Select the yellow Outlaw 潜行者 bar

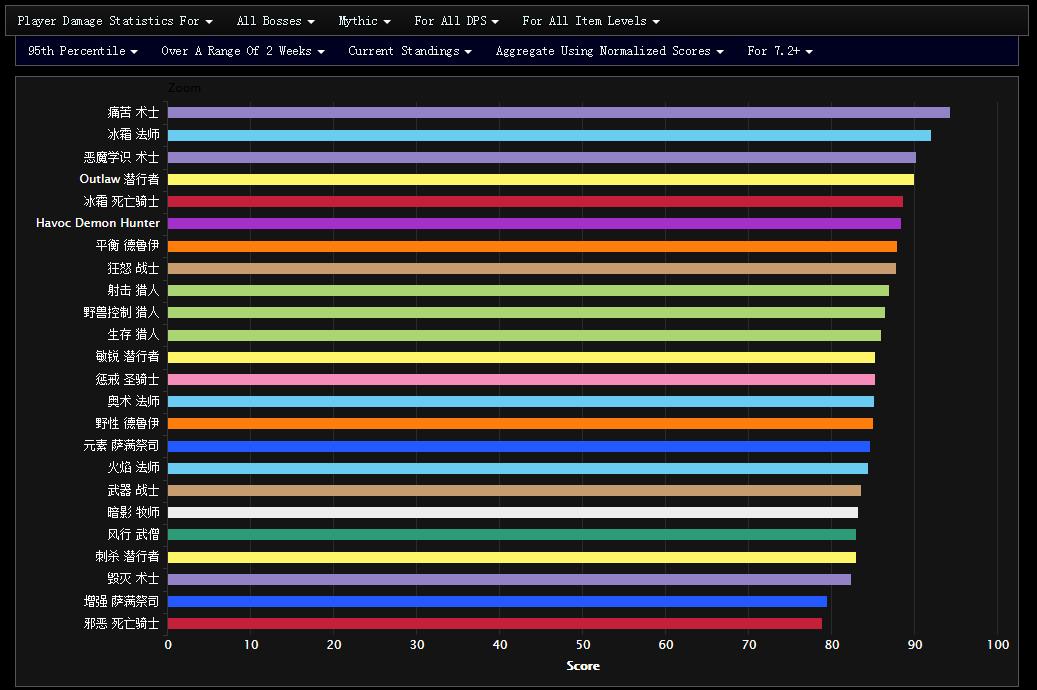540,180
